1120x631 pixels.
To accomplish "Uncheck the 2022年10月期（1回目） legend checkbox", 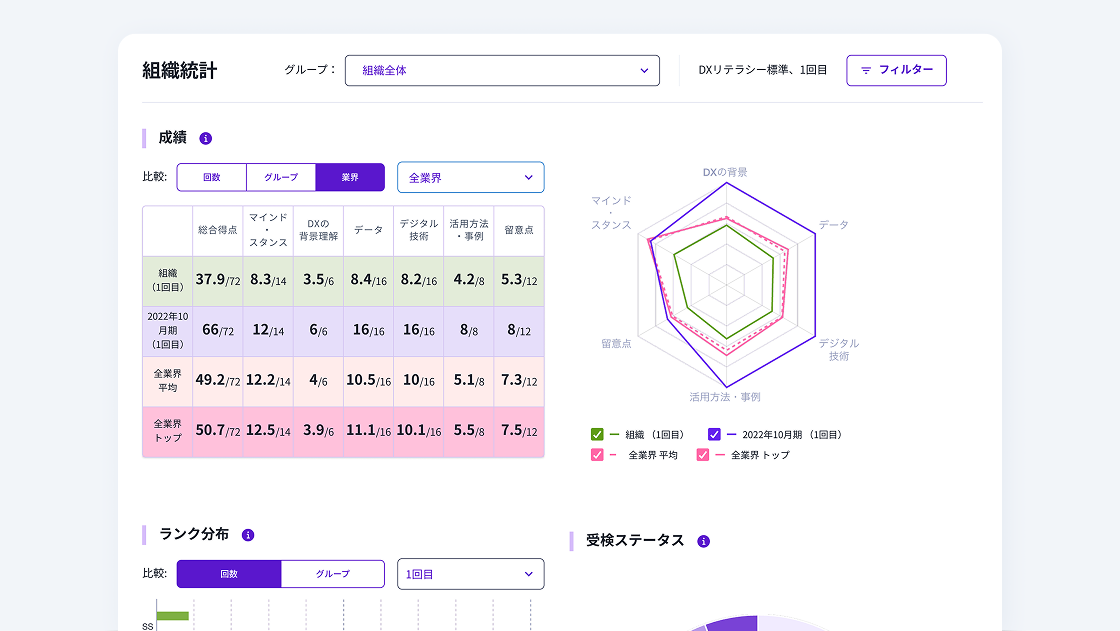I will (714, 434).
